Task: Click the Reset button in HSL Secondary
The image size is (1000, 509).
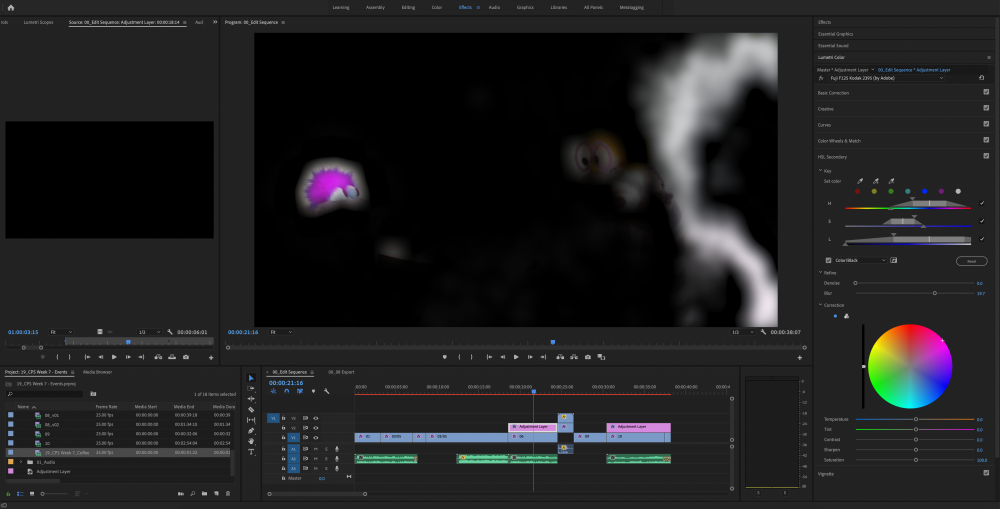Action: pos(971,260)
